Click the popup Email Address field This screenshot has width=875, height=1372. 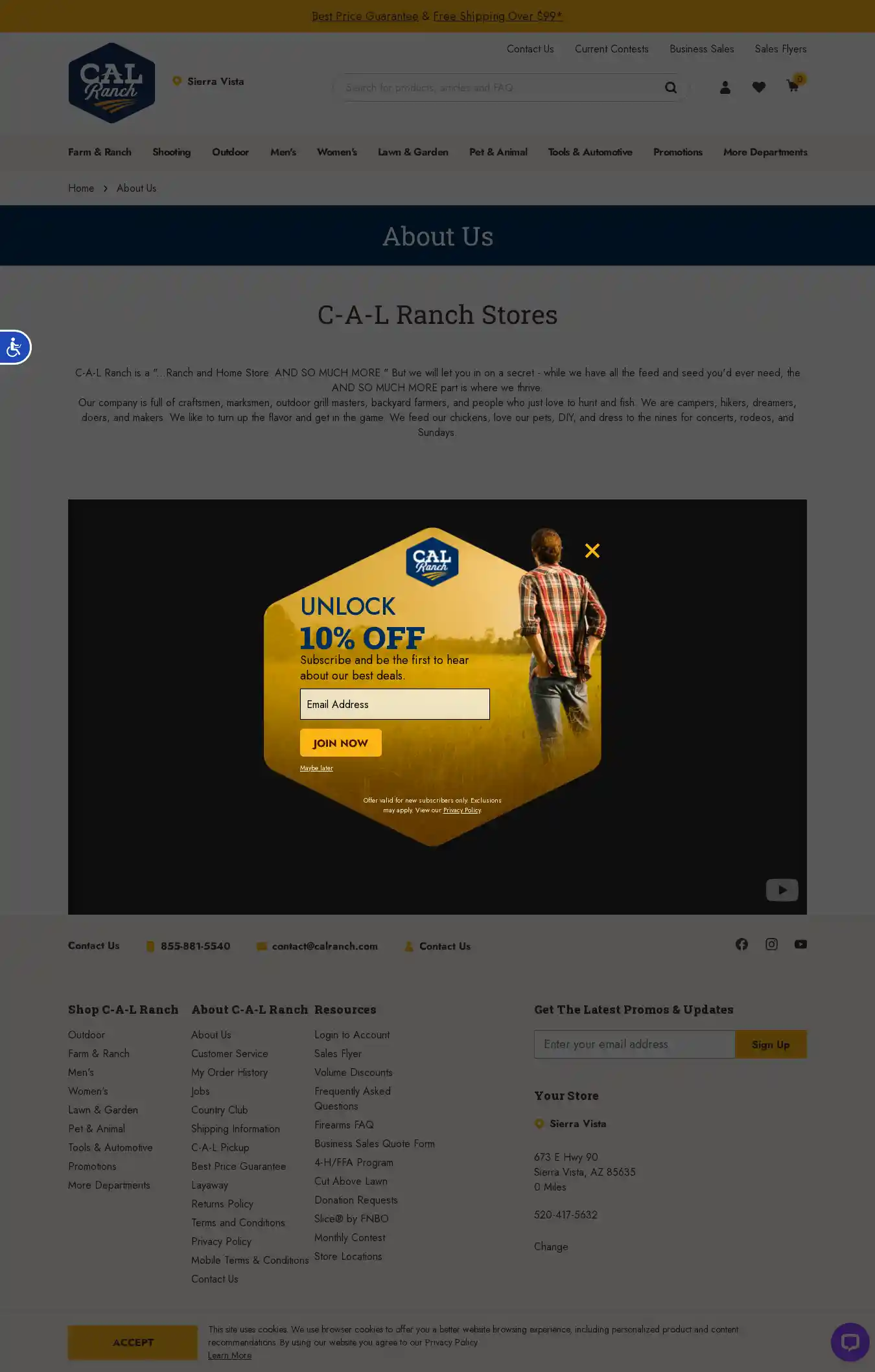point(394,704)
